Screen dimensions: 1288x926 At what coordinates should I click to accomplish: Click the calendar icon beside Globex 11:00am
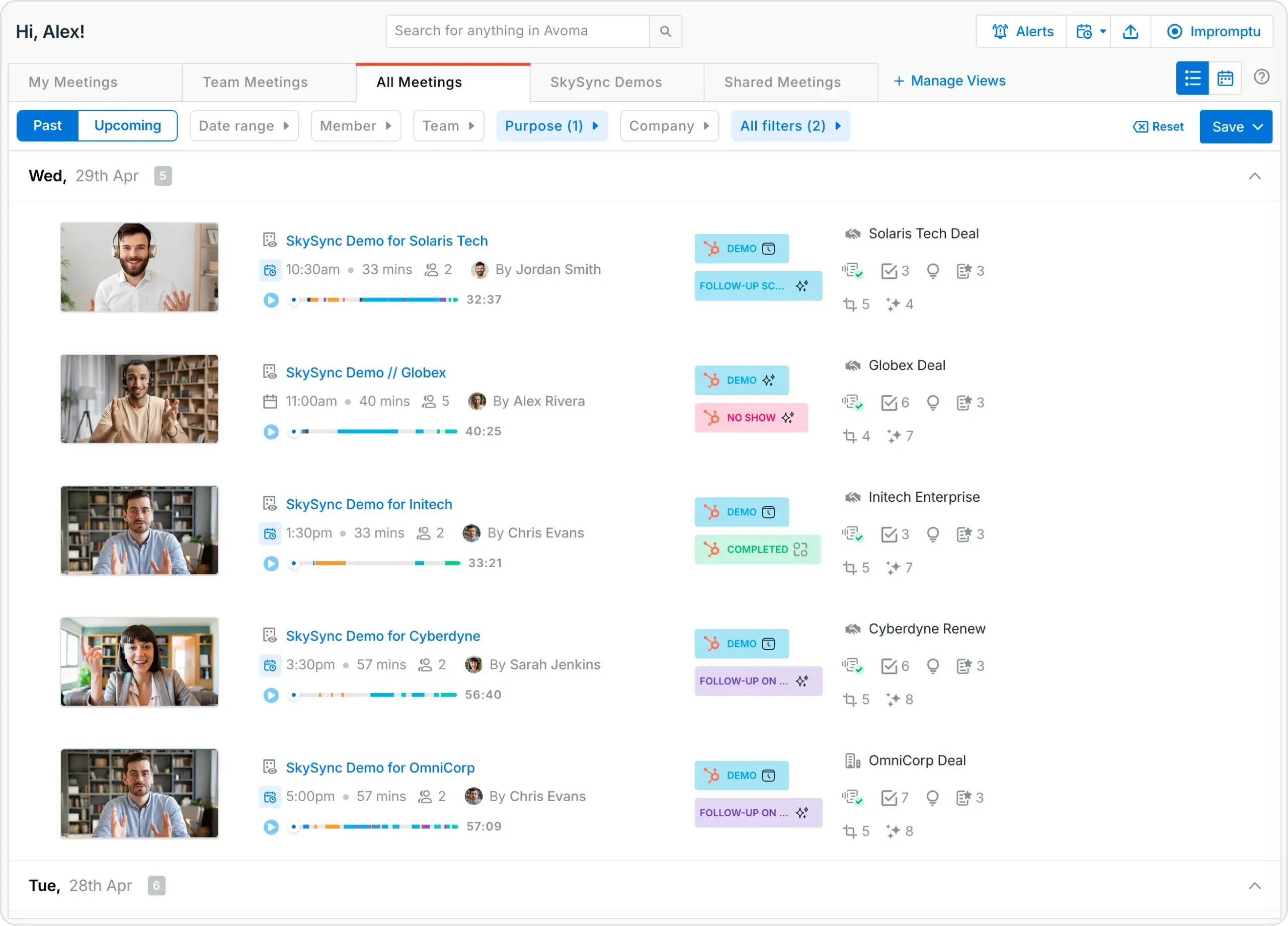(270, 402)
